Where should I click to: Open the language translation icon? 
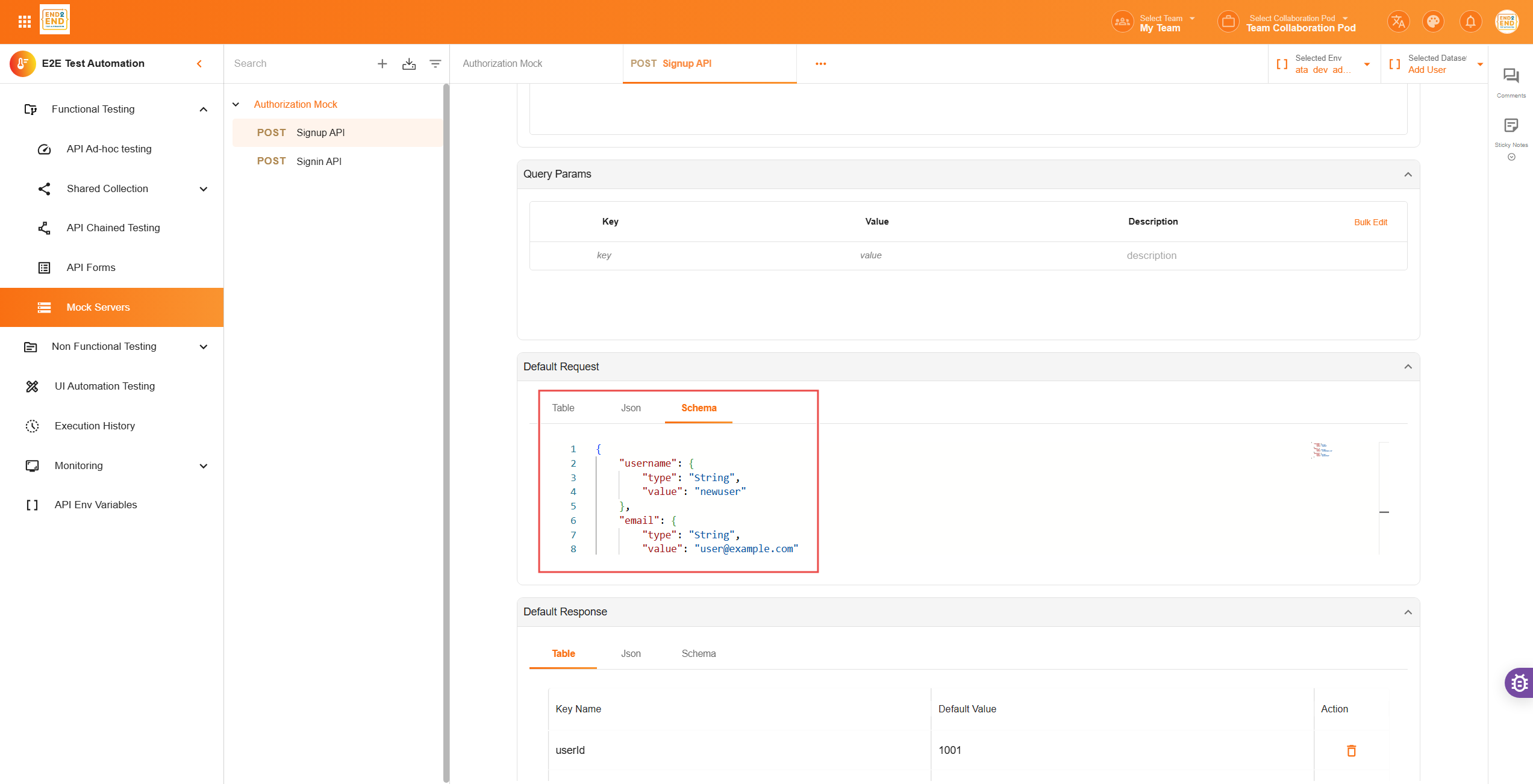(1398, 22)
